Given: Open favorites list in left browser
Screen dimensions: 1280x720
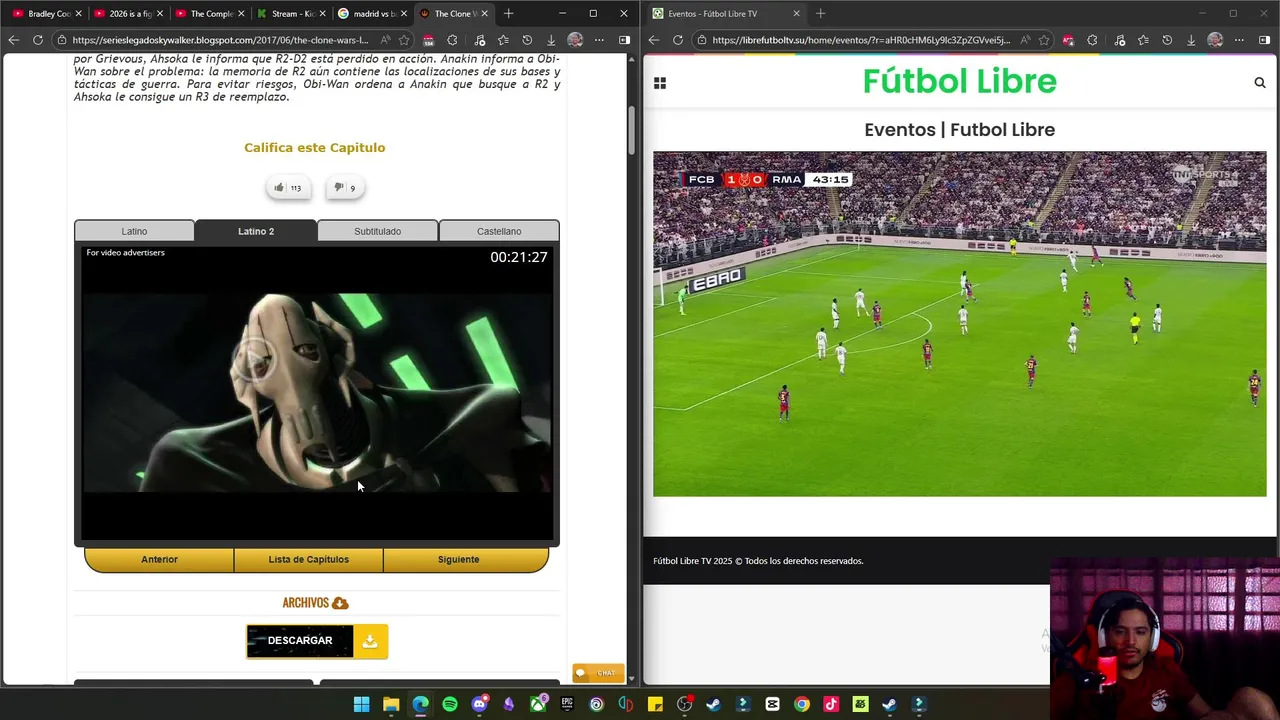Looking at the screenshot, I should [x=502, y=40].
